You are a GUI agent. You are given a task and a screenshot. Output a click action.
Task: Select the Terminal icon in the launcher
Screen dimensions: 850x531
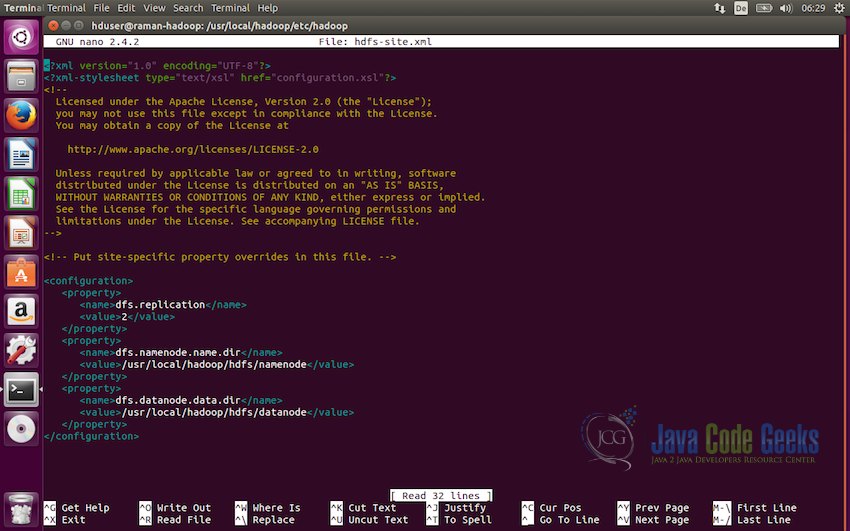(x=21, y=390)
